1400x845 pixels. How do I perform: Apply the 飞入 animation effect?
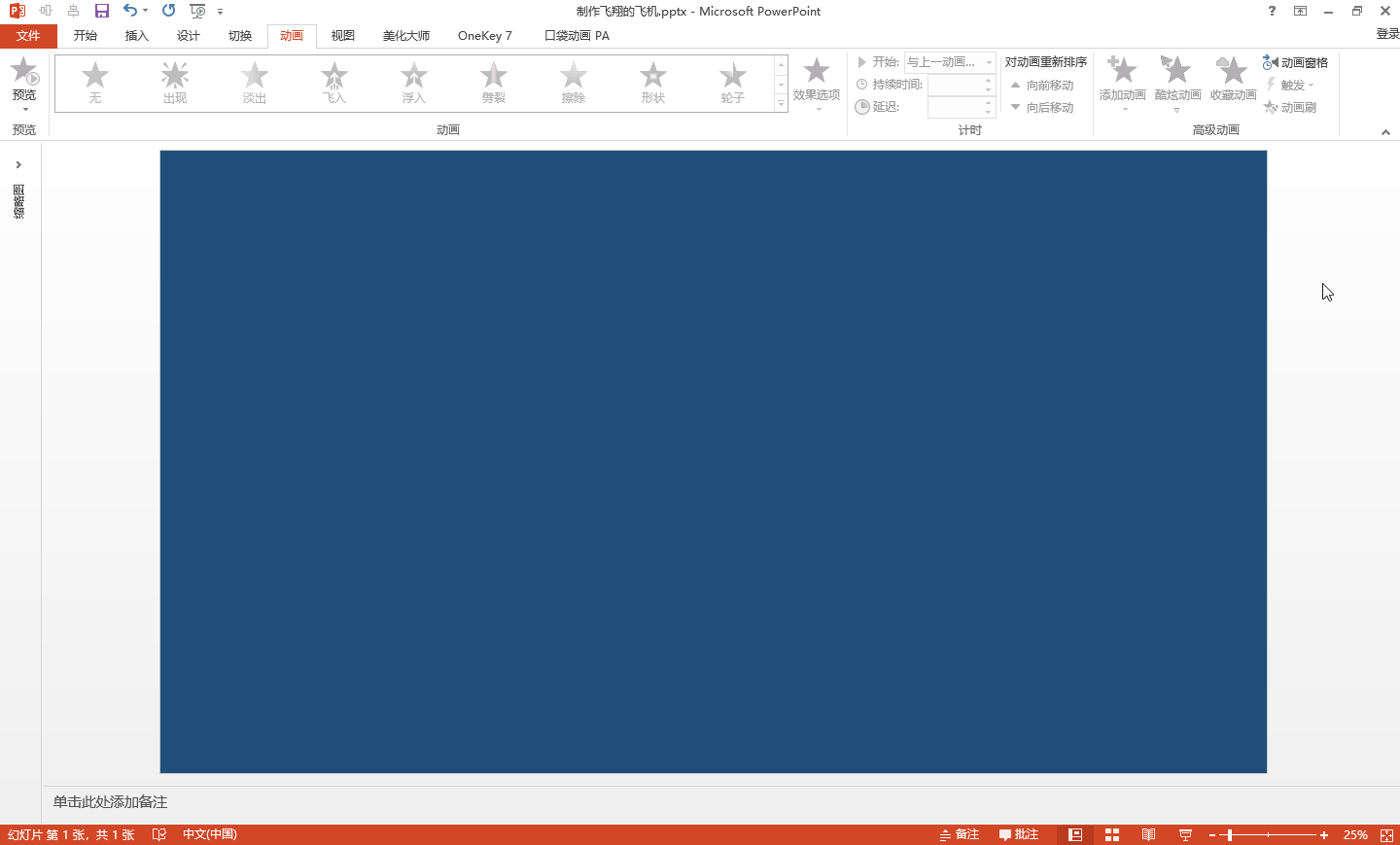point(334,84)
